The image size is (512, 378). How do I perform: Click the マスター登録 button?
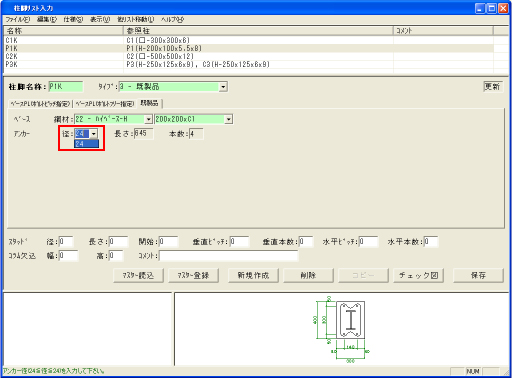click(x=193, y=275)
